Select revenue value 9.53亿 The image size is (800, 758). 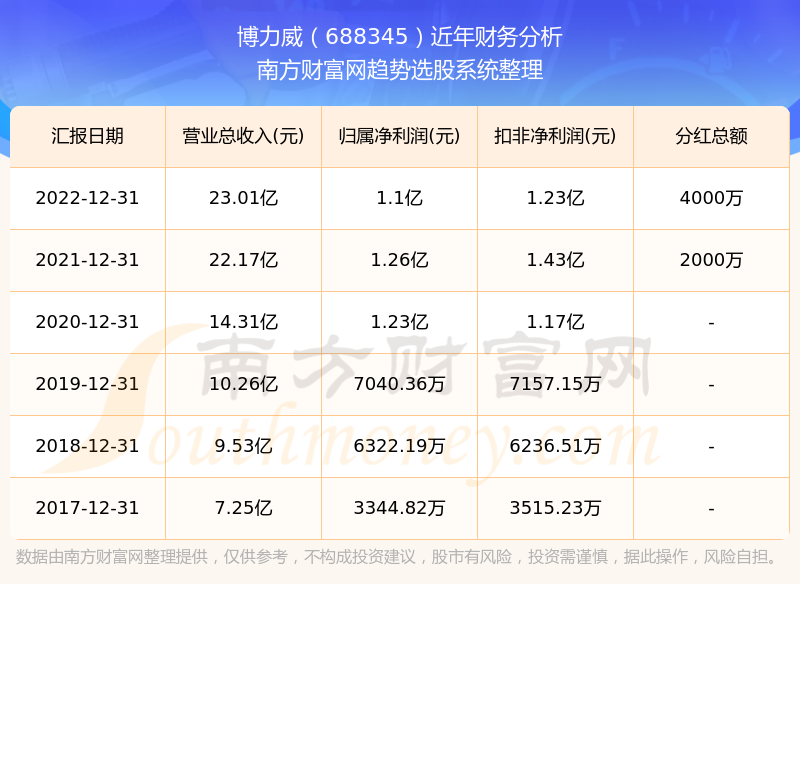pyautogui.click(x=243, y=446)
